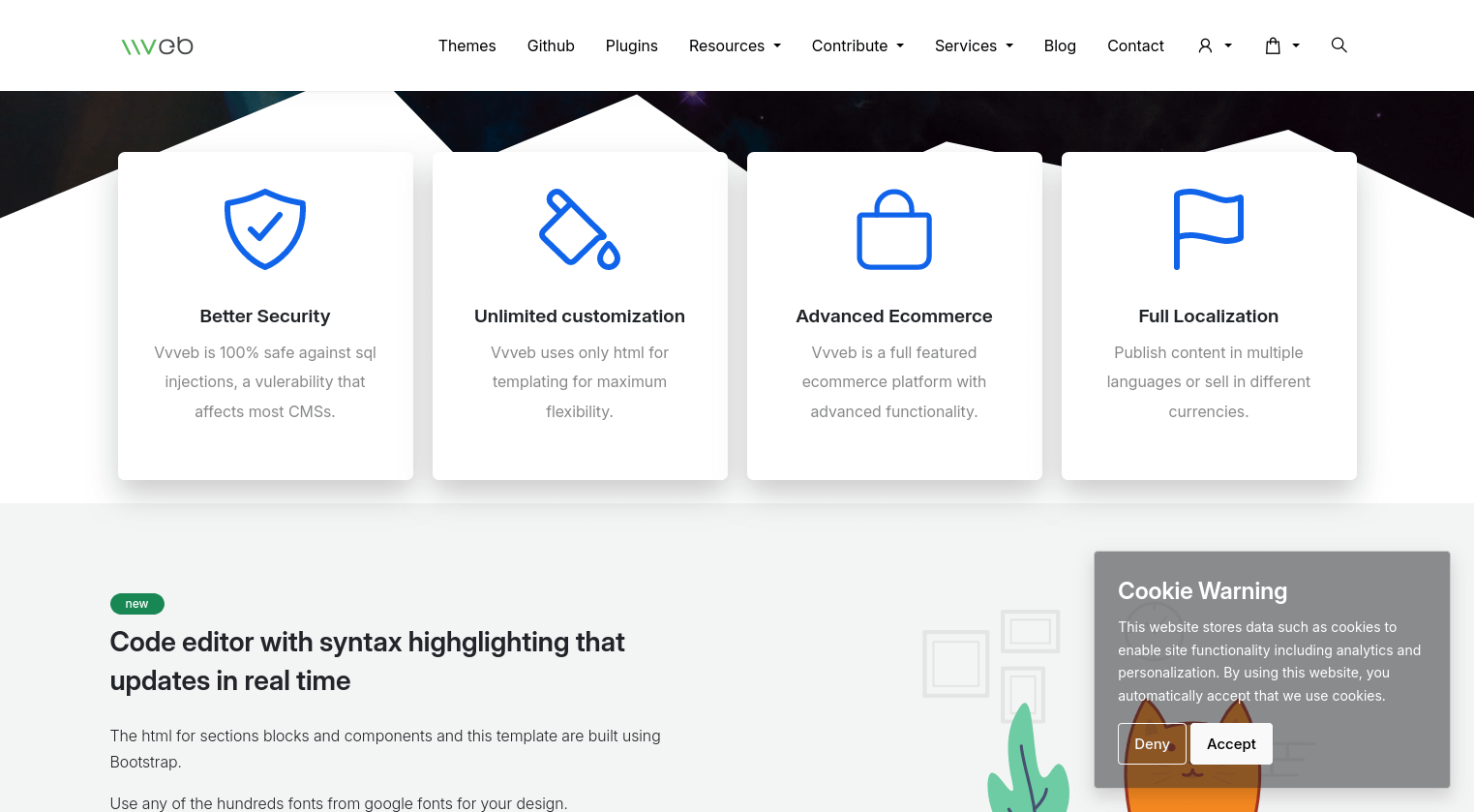Click text 'Vvveb is 100% safe against sql'
This screenshot has height=812, width=1474.
click(265, 352)
